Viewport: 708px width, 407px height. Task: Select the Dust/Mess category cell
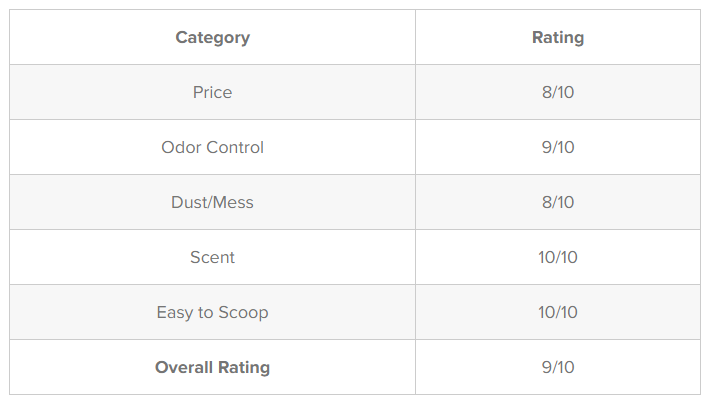[212, 202]
